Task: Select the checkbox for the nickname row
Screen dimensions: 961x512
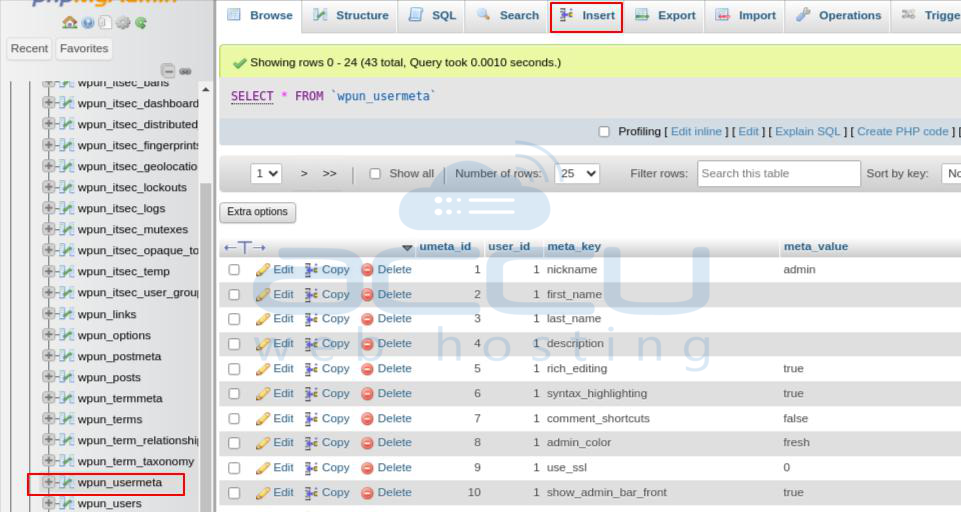Action: pos(234,270)
